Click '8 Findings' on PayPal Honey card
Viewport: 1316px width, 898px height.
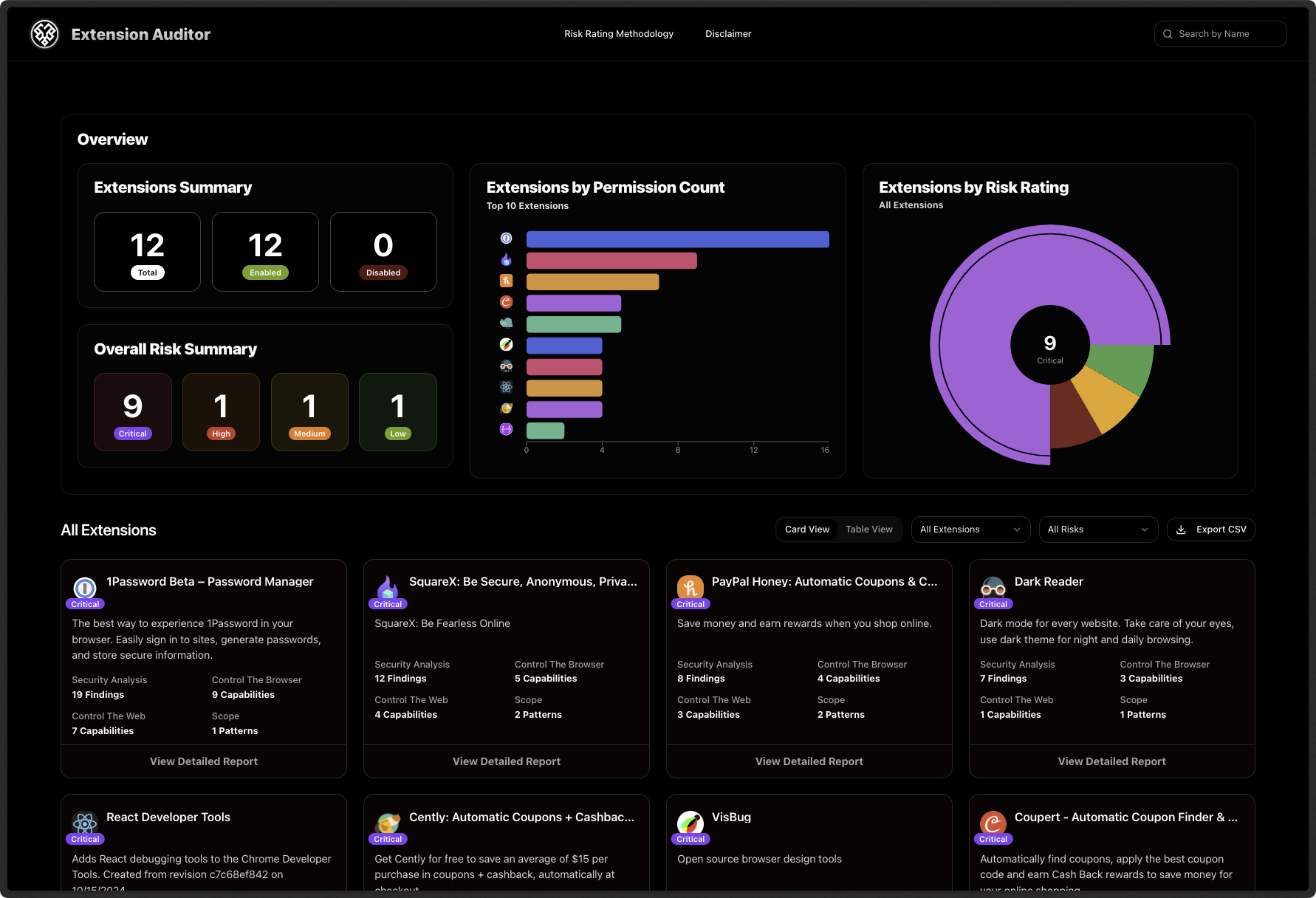[701, 679]
